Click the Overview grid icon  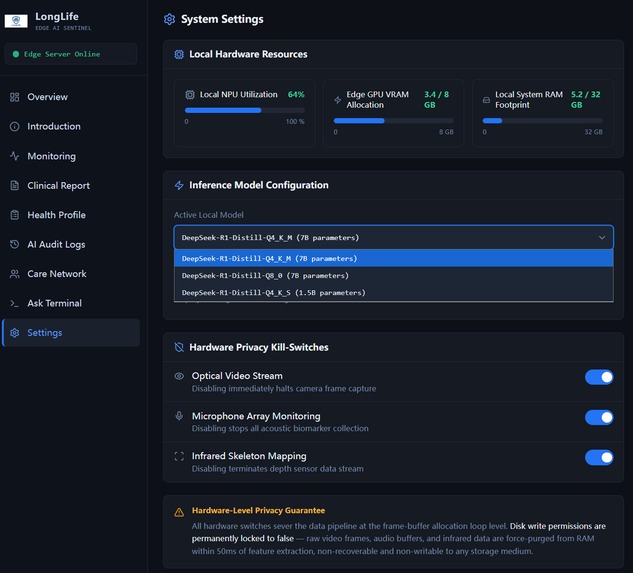tap(15, 97)
